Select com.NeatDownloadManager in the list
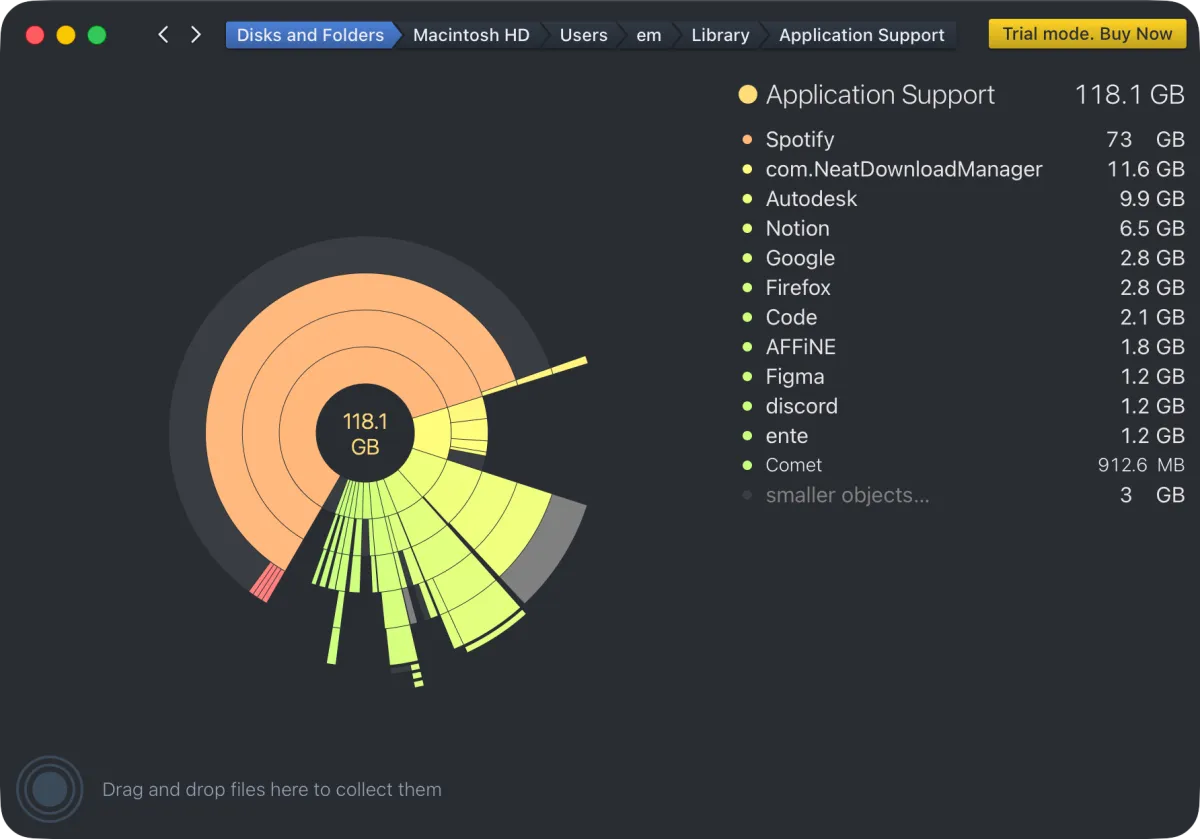Viewport: 1200px width, 839px height. click(x=903, y=170)
